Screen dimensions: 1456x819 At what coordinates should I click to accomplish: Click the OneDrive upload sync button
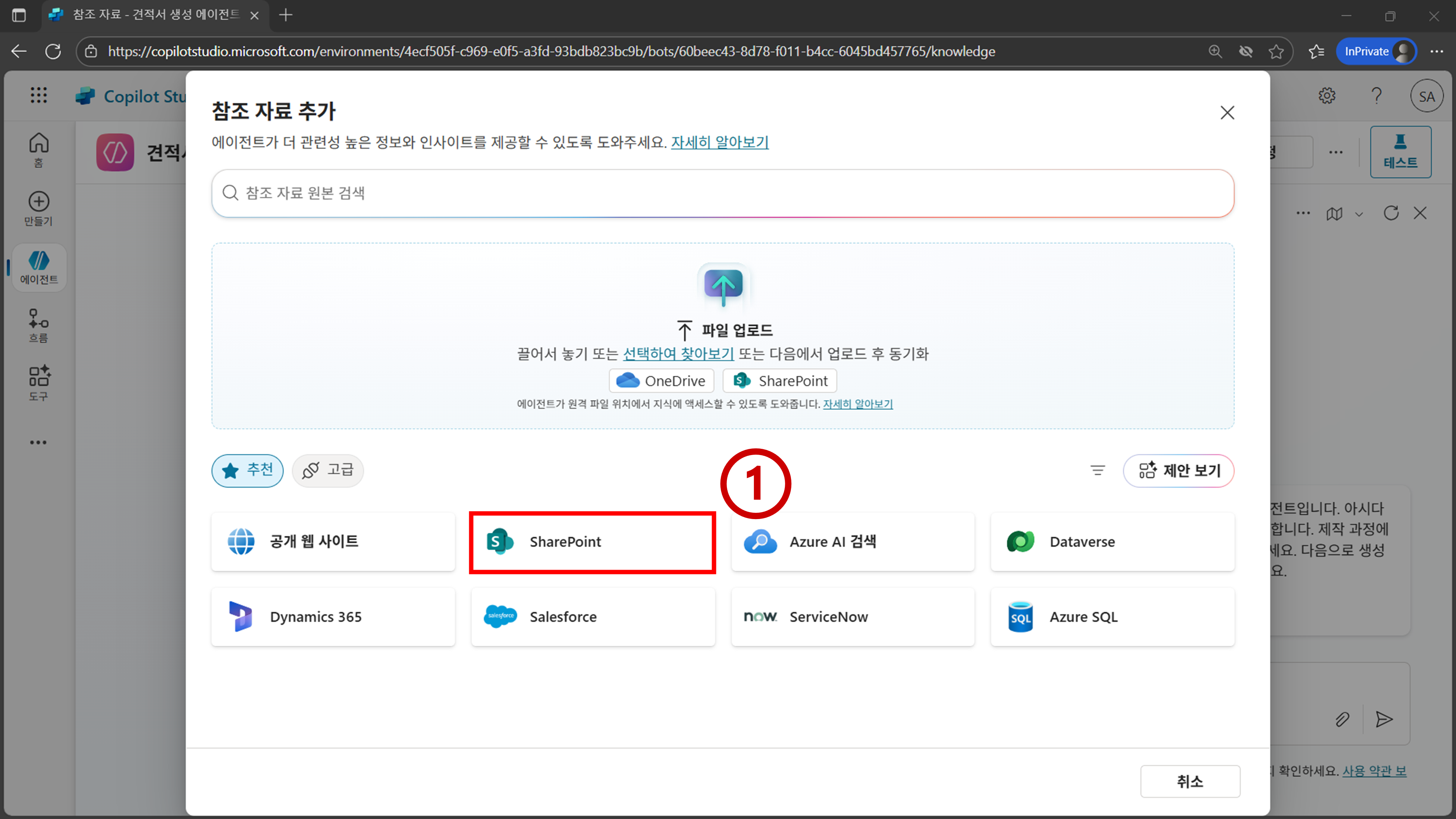tap(661, 381)
